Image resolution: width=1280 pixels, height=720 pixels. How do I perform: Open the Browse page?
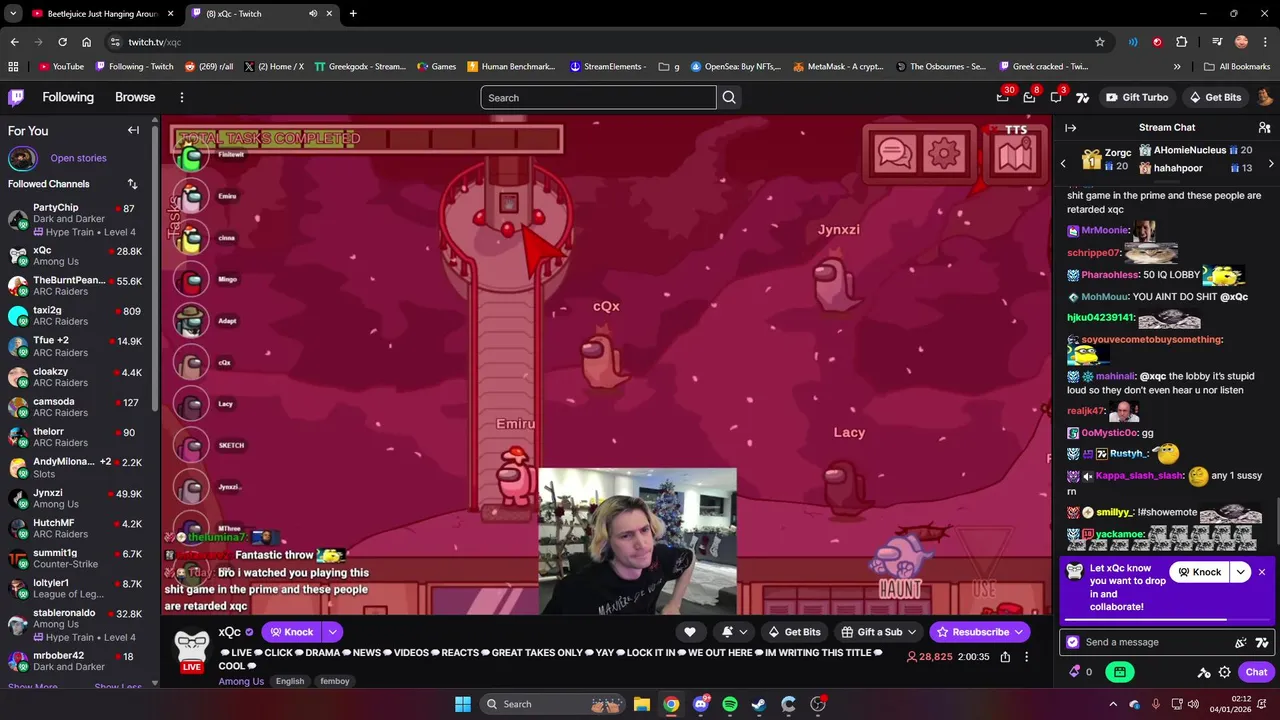coord(135,97)
